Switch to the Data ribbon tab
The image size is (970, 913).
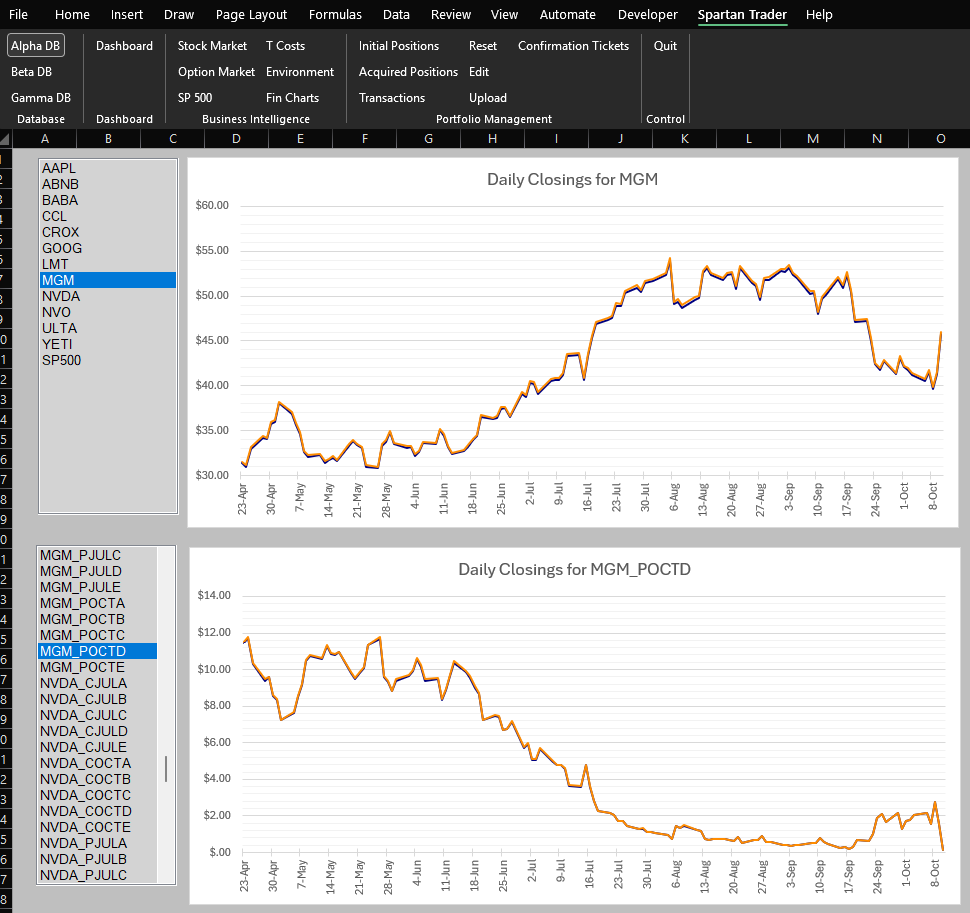point(396,15)
